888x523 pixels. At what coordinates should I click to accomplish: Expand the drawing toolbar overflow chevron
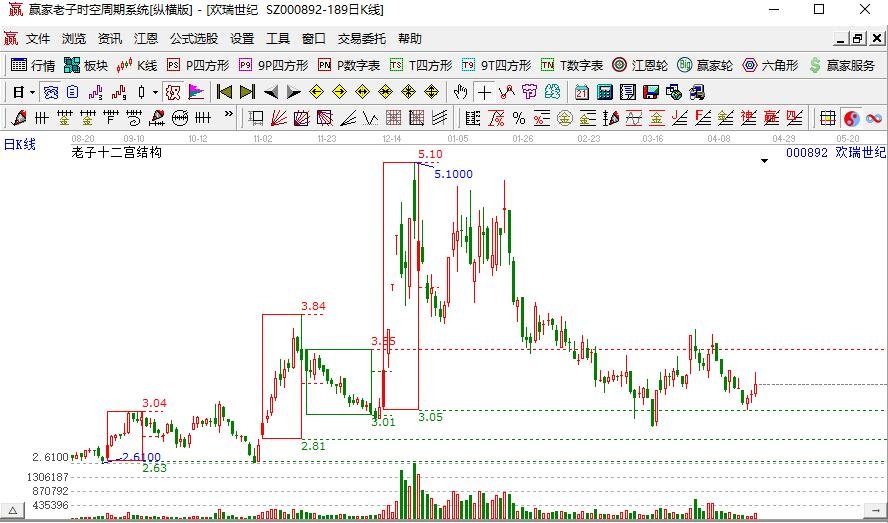pyautogui.click(x=228, y=114)
